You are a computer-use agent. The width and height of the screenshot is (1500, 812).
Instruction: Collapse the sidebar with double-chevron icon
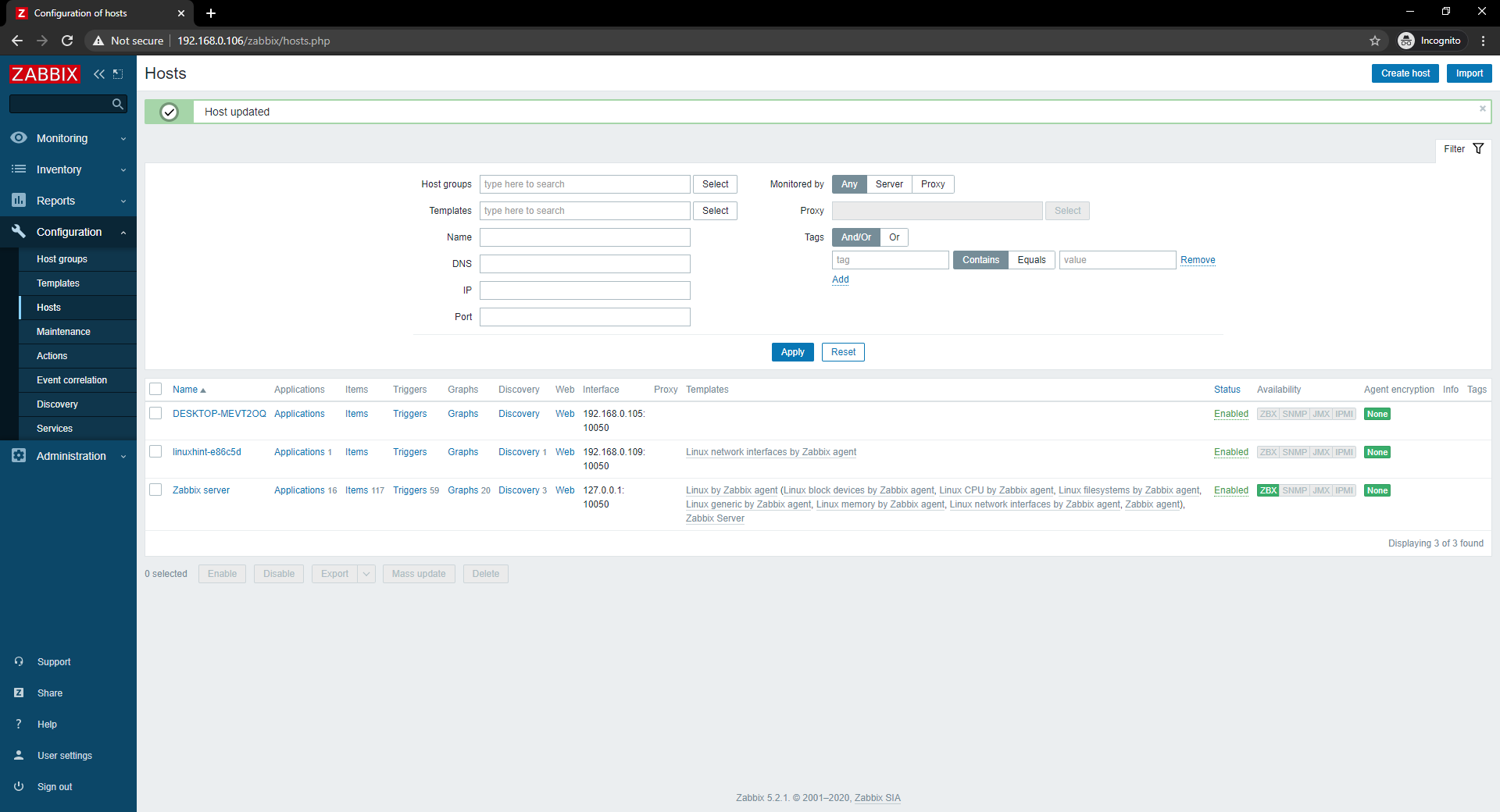[x=98, y=74]
